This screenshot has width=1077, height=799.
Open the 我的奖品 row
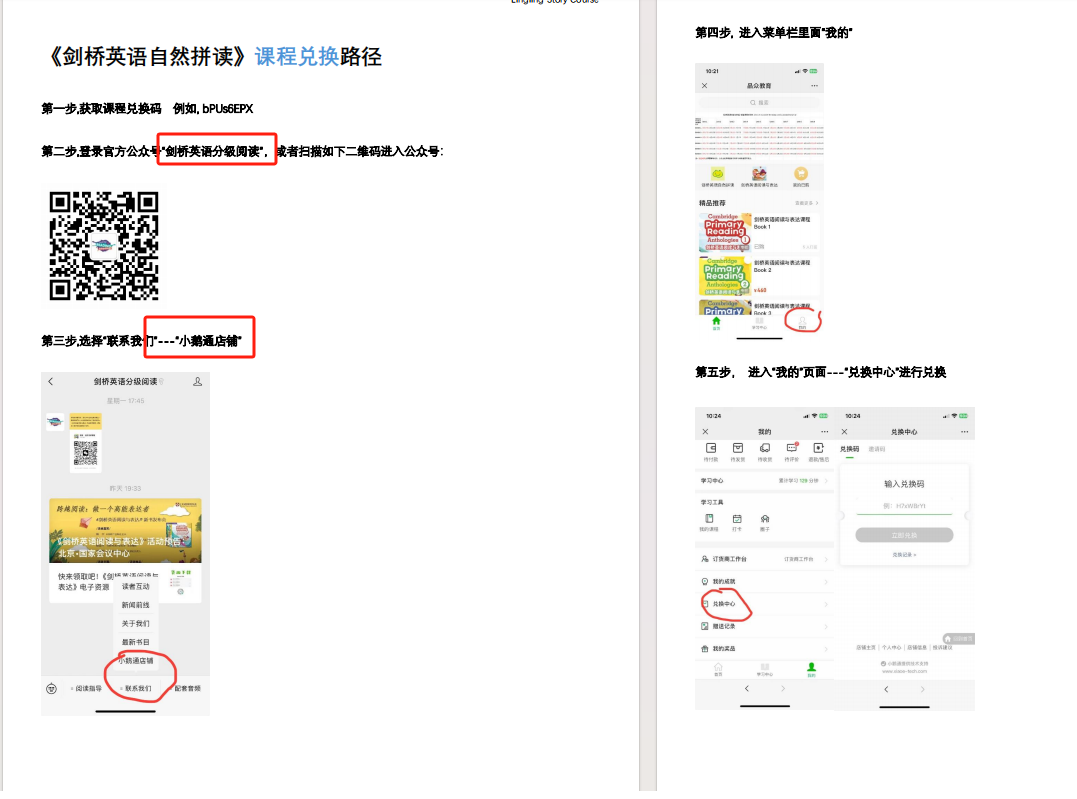tap(764, 649)
